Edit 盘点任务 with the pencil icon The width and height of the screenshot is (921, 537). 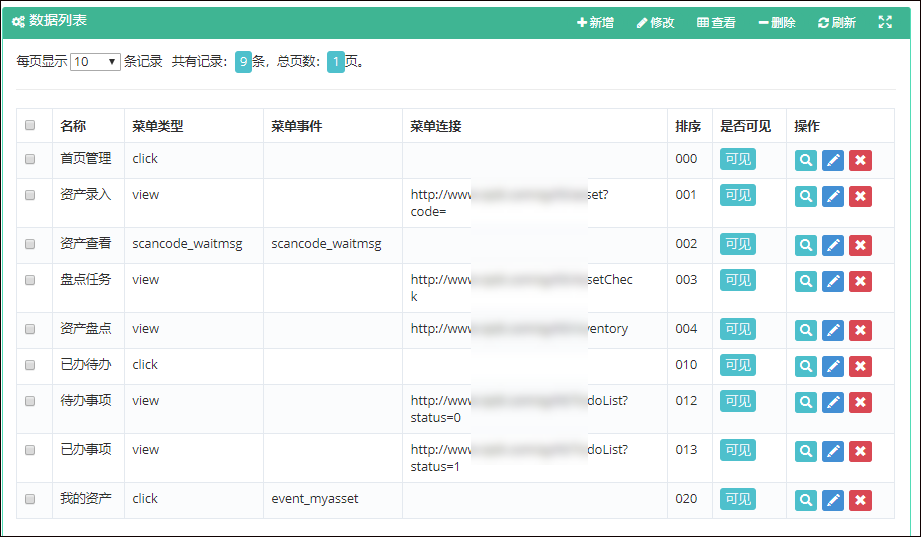(833, 281)
